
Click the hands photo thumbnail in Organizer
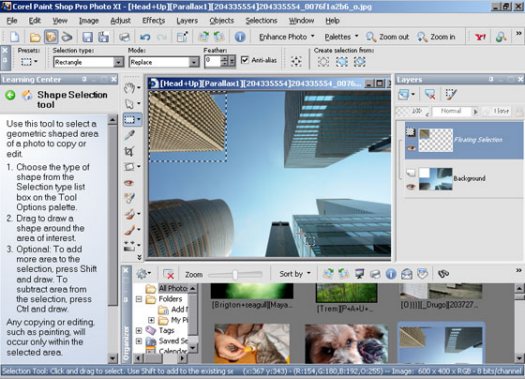(252, 344)
